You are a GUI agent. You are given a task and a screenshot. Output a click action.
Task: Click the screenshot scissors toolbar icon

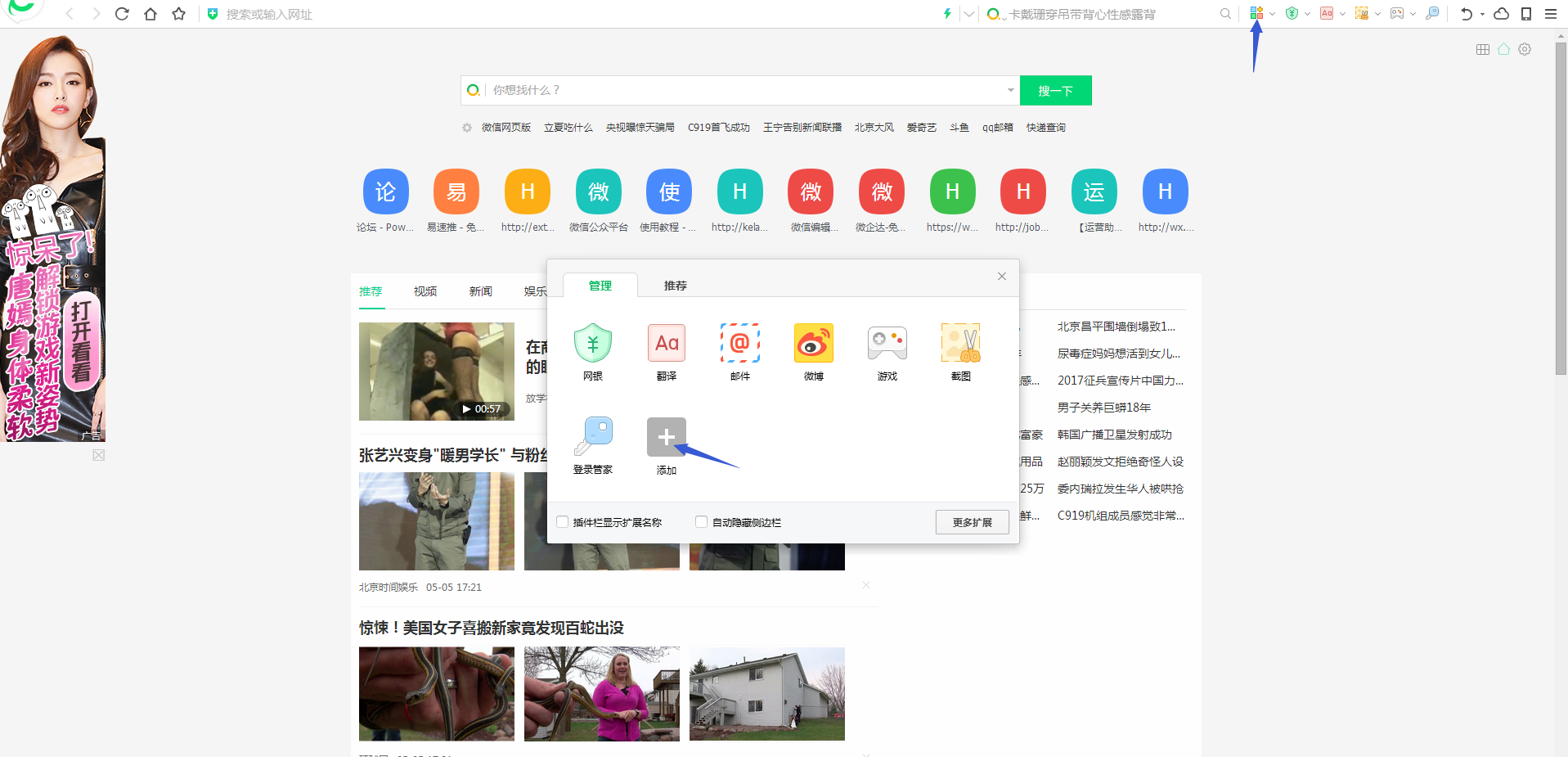pos(1362,13)
